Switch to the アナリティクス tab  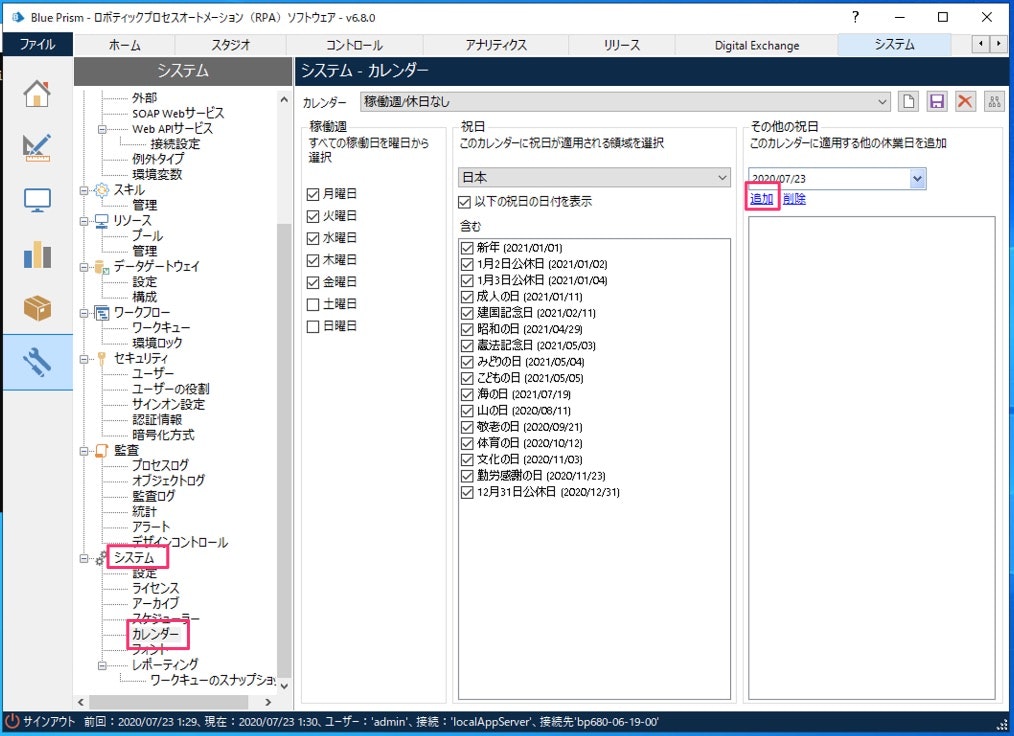(x=496, y=45)
